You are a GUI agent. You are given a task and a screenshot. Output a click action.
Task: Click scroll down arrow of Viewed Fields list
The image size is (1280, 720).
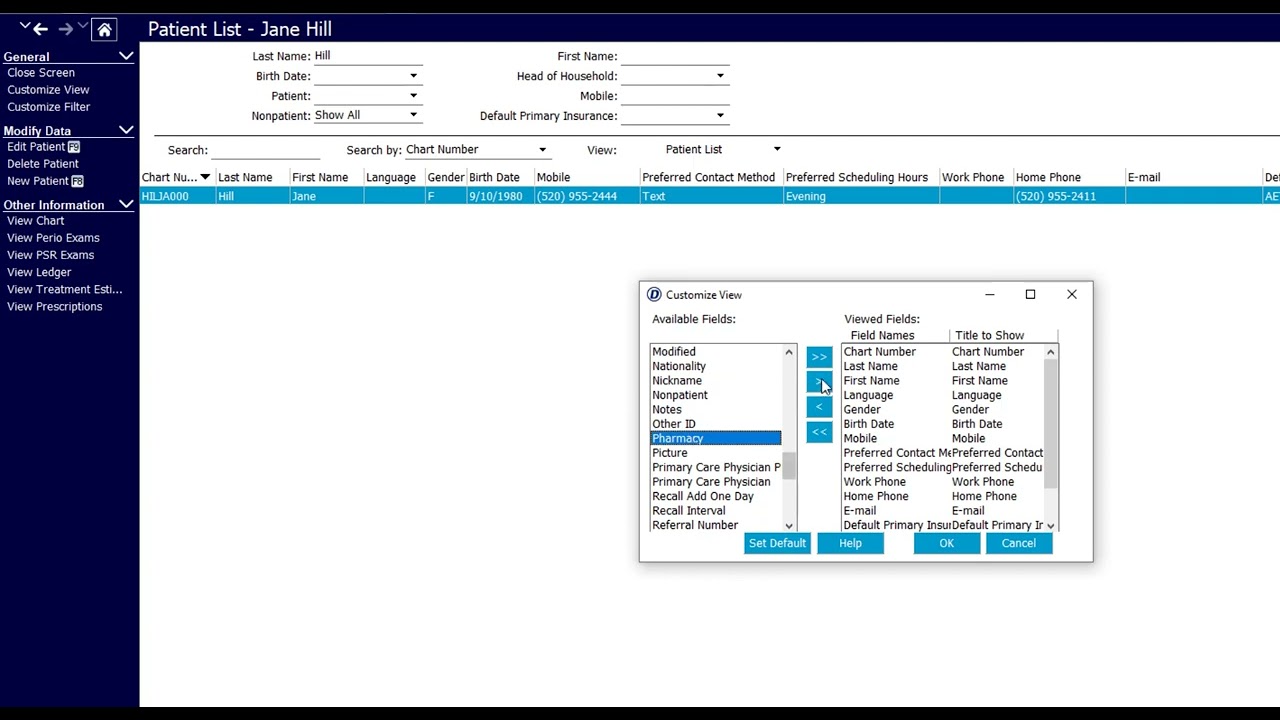click(1050, 525)
